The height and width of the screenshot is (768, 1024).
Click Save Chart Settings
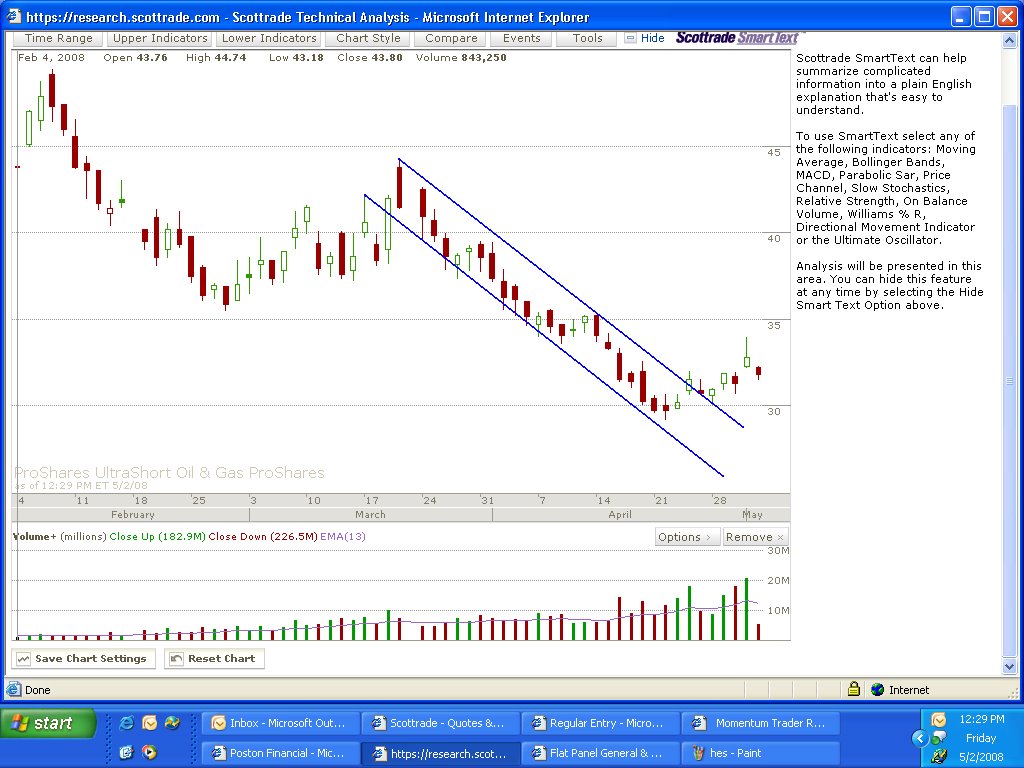pyautogui.click(x=83, y=658)
